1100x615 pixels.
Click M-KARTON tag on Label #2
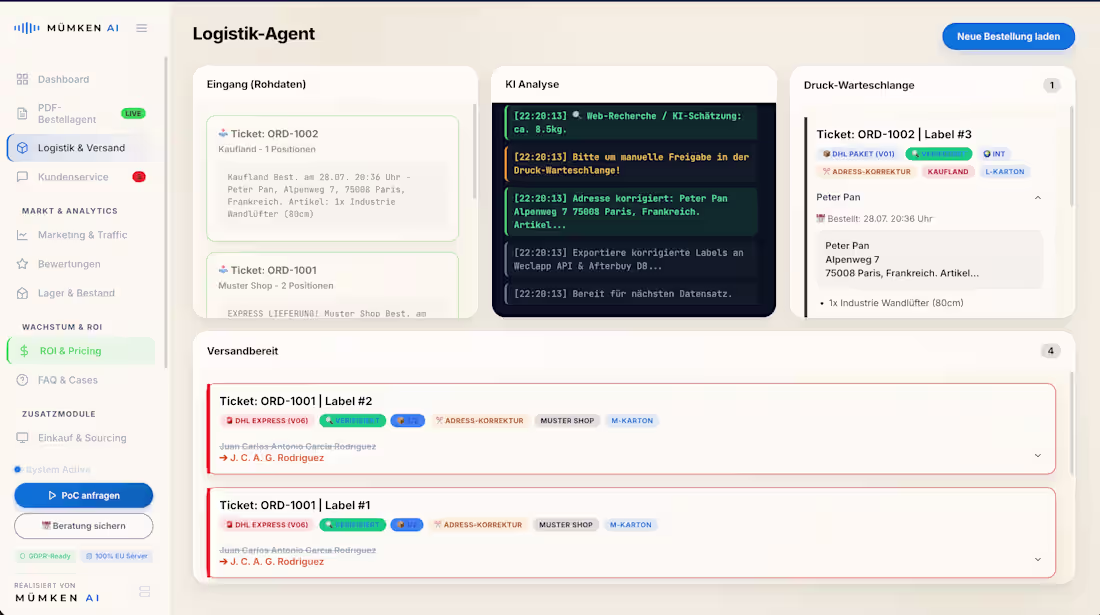click(x=632, y=421)
